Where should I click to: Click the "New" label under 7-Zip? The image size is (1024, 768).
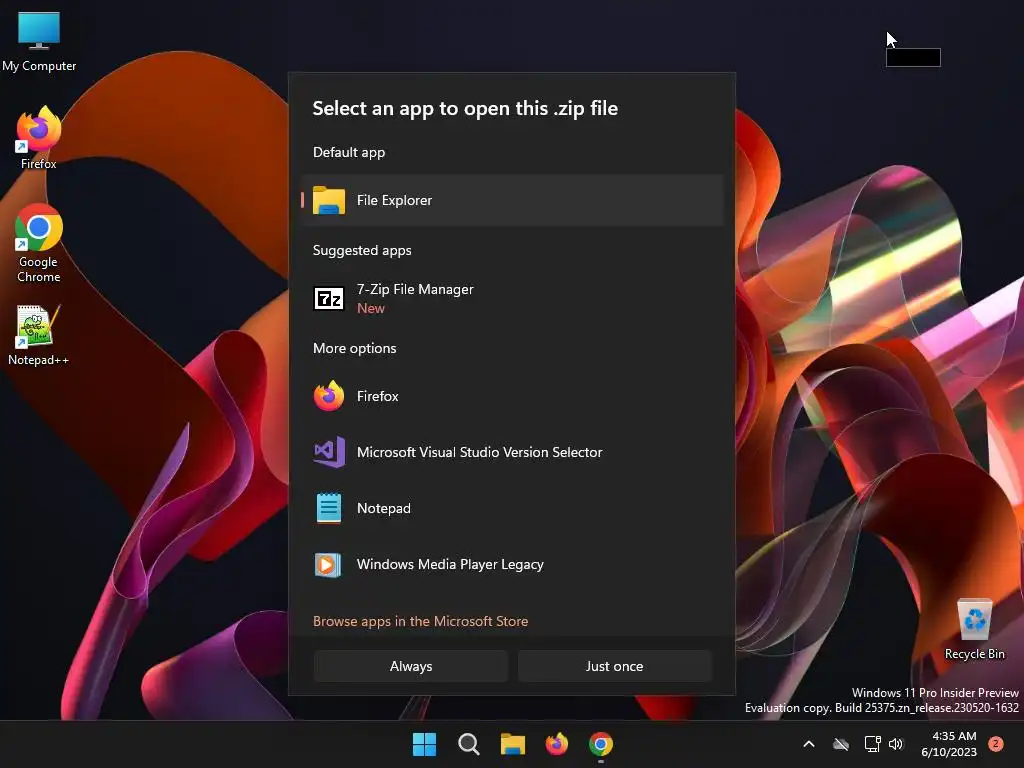click(371, 308)
